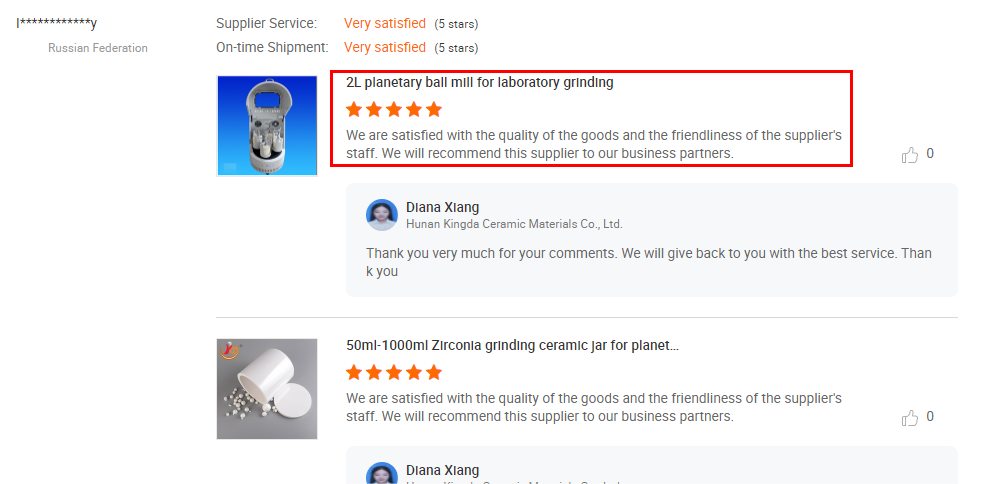
Task: Click Diana Xiang's name in first reply
Action: [443, 208]
